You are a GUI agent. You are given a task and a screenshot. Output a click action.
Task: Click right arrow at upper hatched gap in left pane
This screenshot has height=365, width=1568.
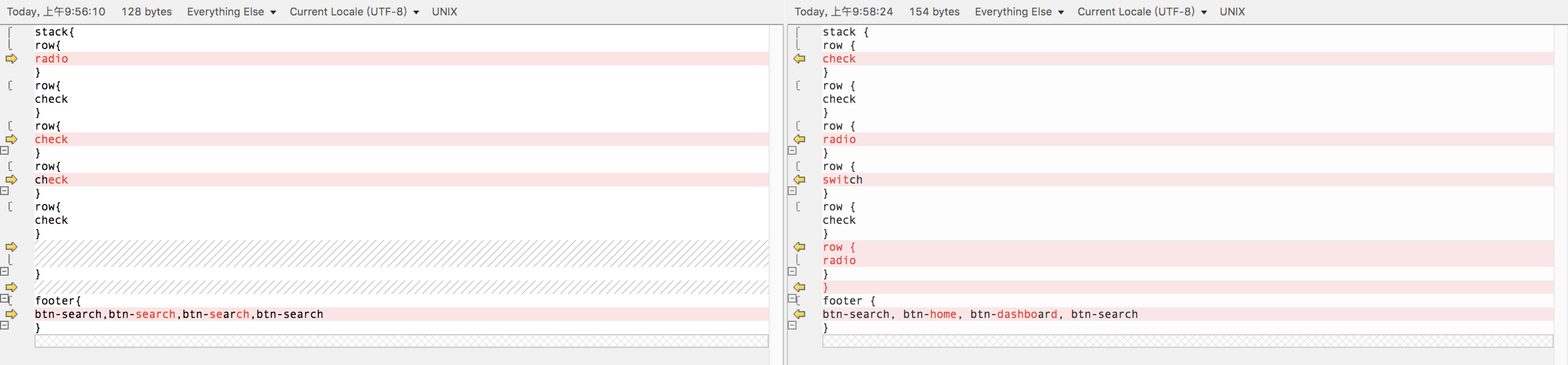pyautogui.click(x=11, y=247)
